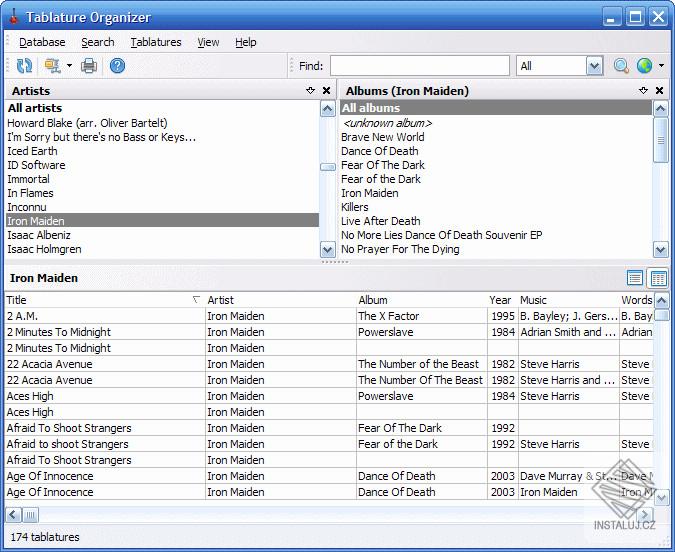This screenshot has width=675, height=552.
Task: Click the Artists list scroll up arrow
Action: [x=328, y=109]
